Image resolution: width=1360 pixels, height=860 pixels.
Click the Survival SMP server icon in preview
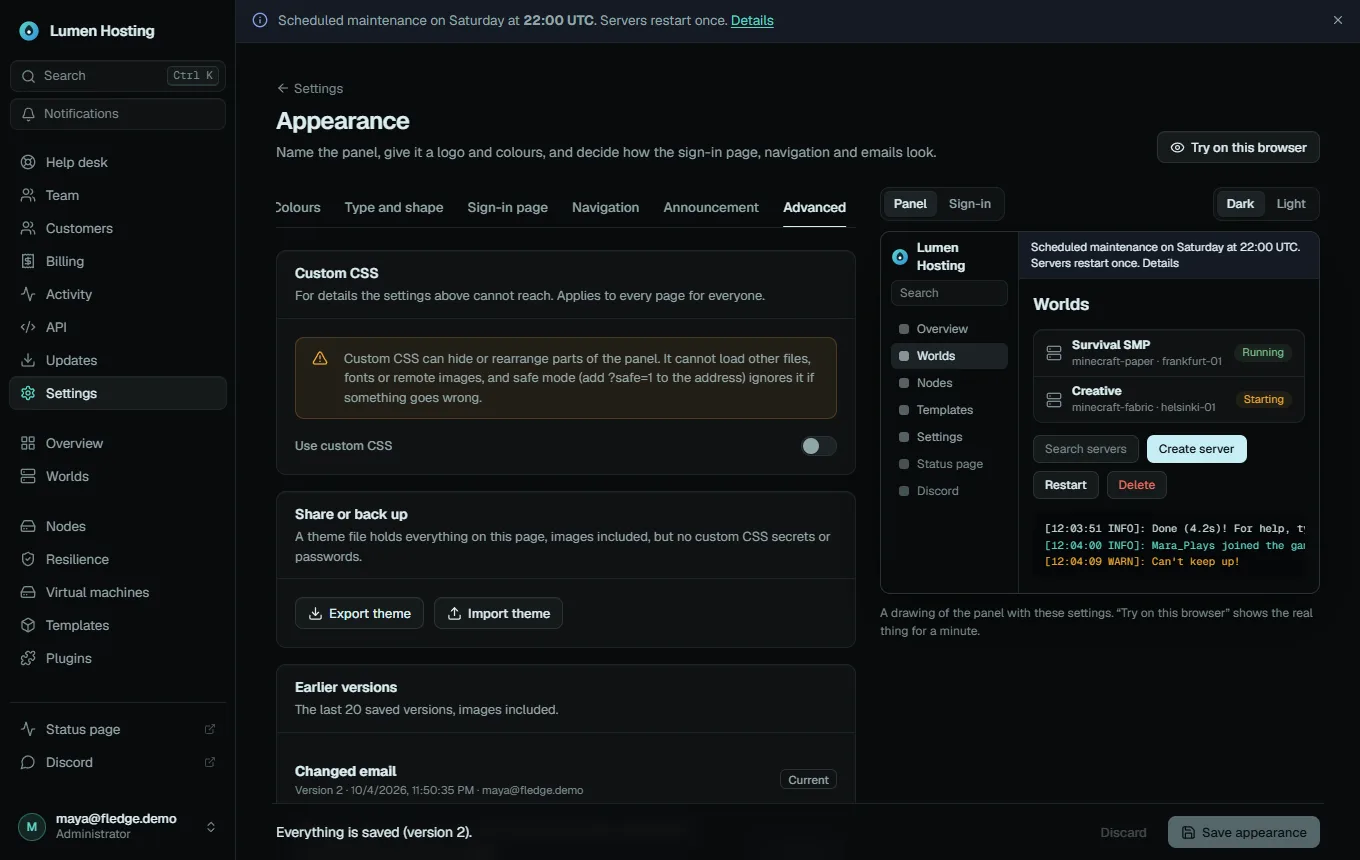point(1053,353)
